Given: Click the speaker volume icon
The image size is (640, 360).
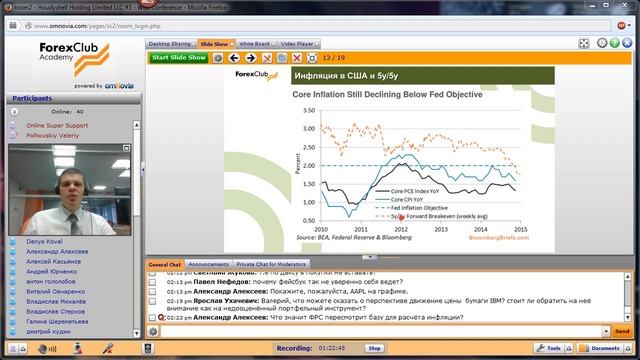Looking at the screenshot, I should point(47,349).
